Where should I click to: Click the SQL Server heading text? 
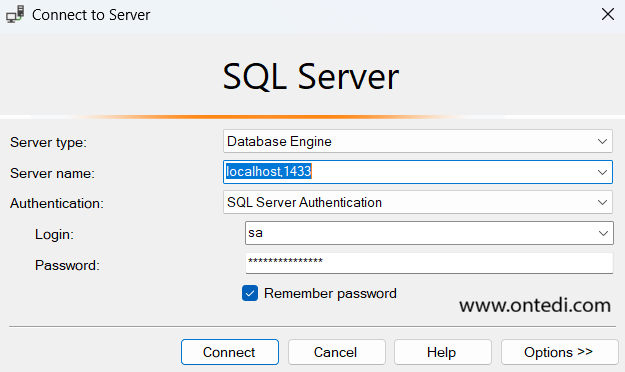[x=311, y=76]
